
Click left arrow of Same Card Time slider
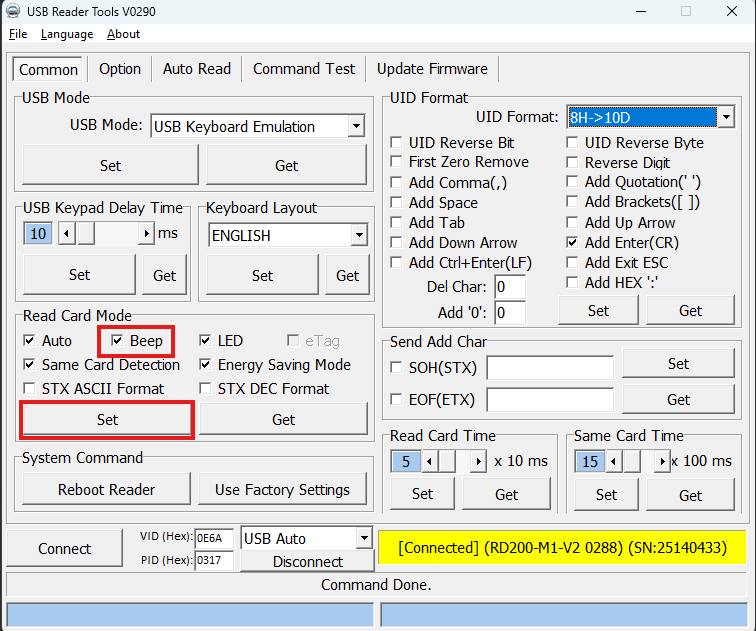click(x=614, y=462)
